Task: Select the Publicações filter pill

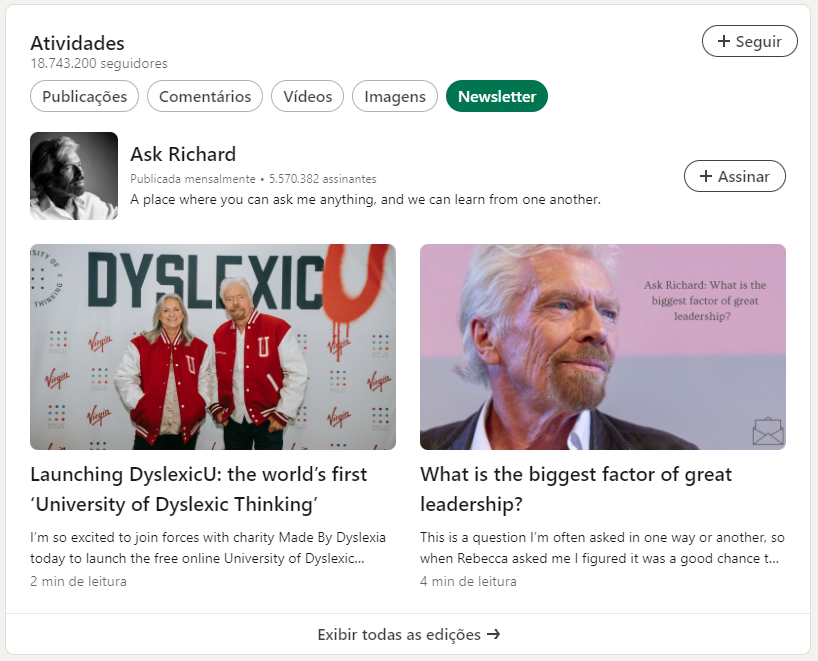Action: (84, 96)
